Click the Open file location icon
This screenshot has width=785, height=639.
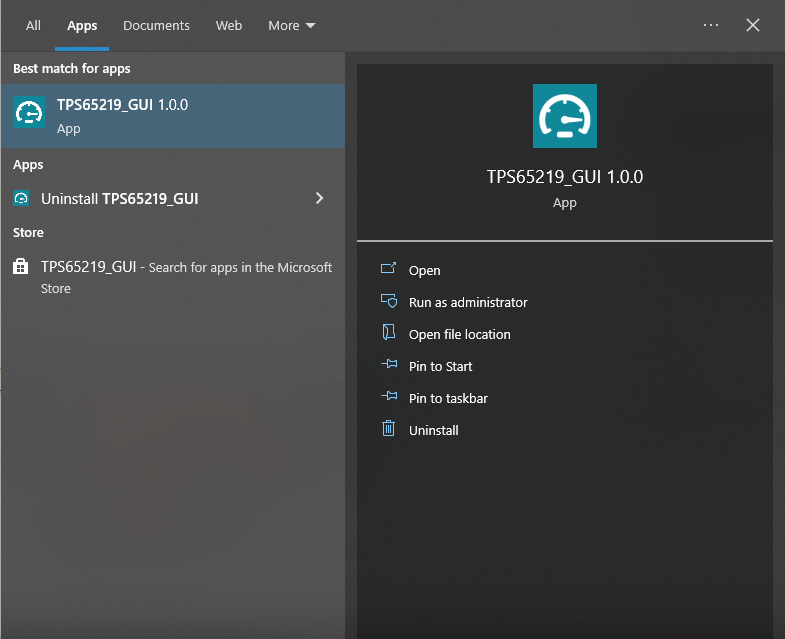point(389,334)
